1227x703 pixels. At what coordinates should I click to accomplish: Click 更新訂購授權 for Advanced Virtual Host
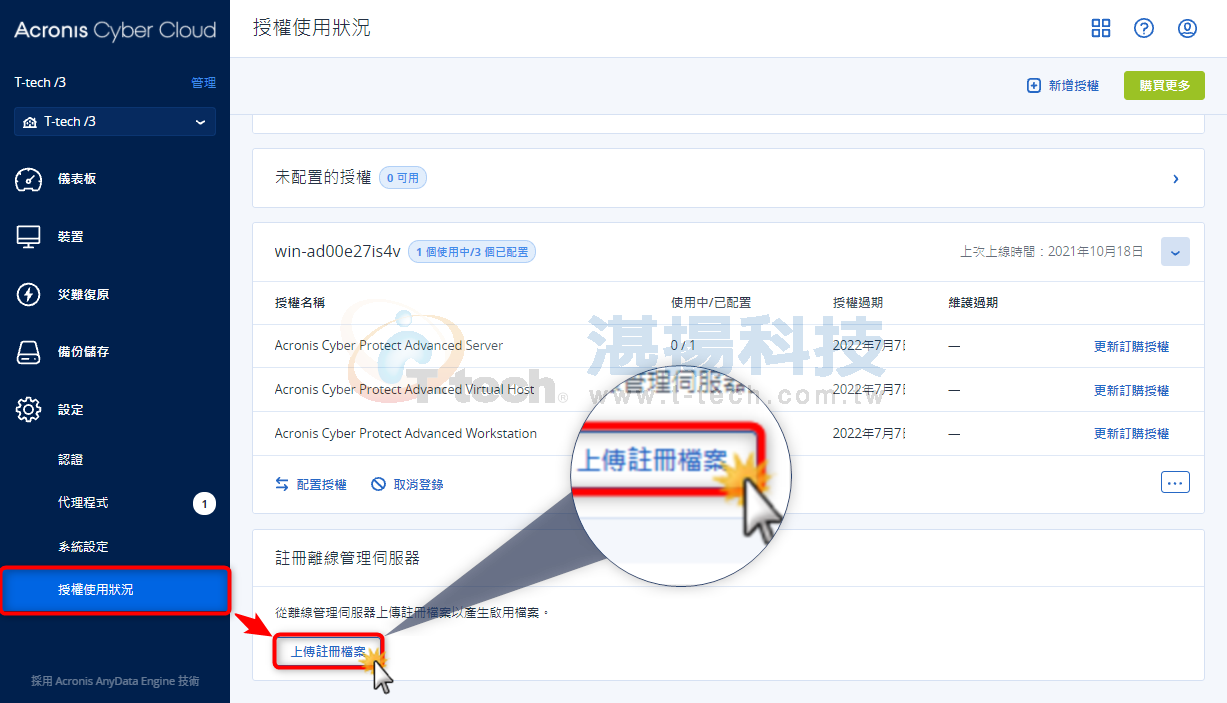point(1131,391)
